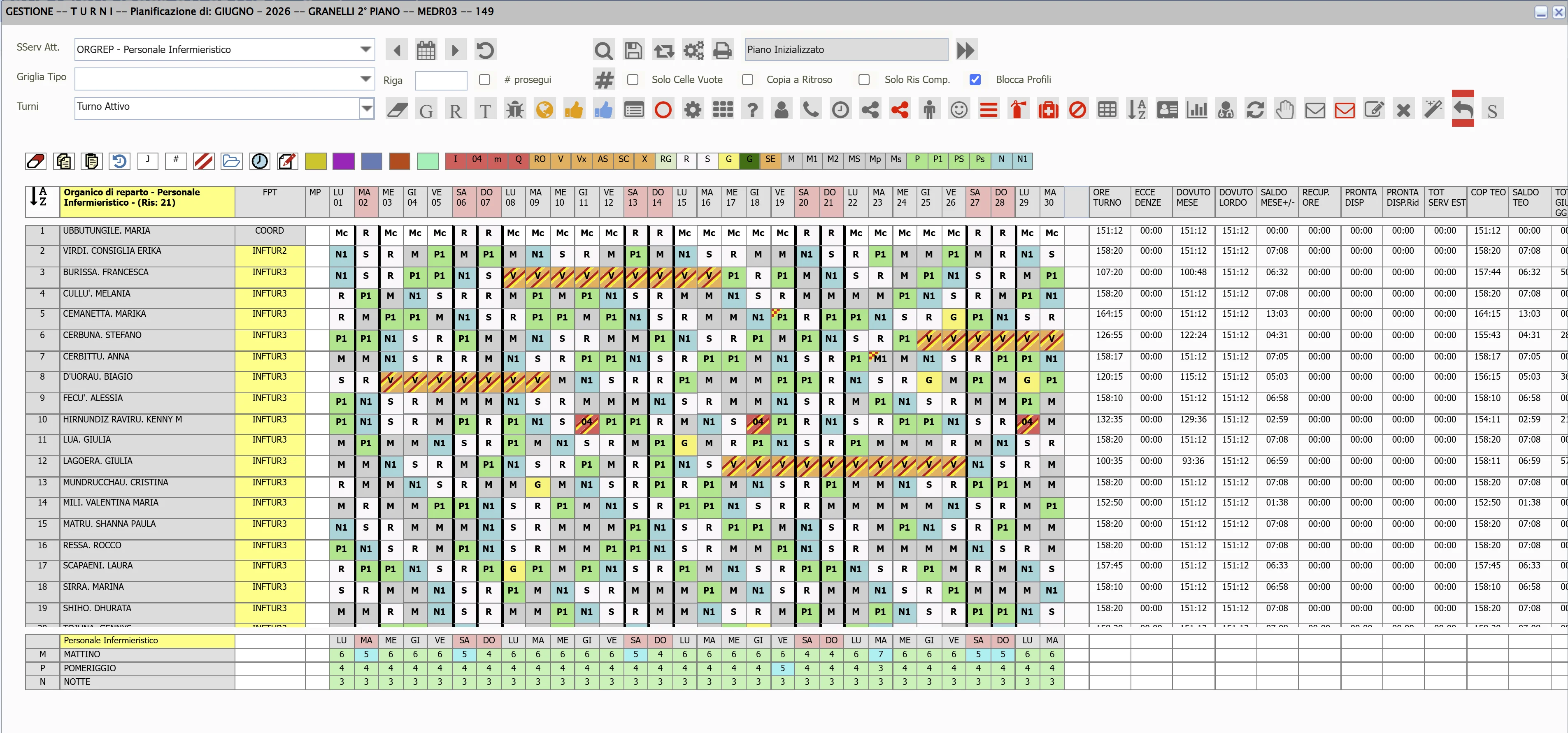Open the Turni 'Turno Attivo' dropdown
The image size is (1568, 733).
pyautogui.click(x=366, y=109)
